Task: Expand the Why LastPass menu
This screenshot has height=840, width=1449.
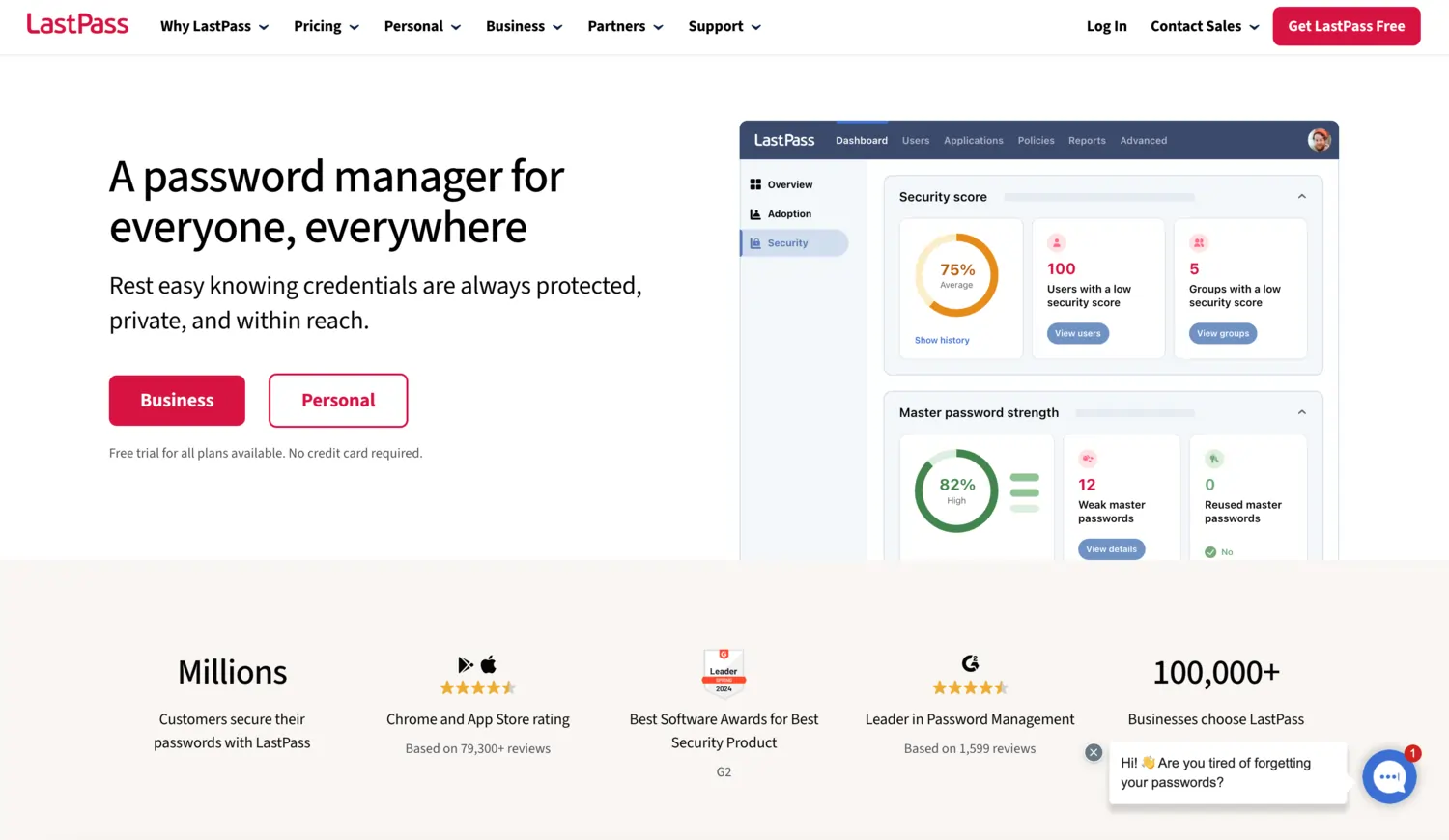Action: coord(214,26)
